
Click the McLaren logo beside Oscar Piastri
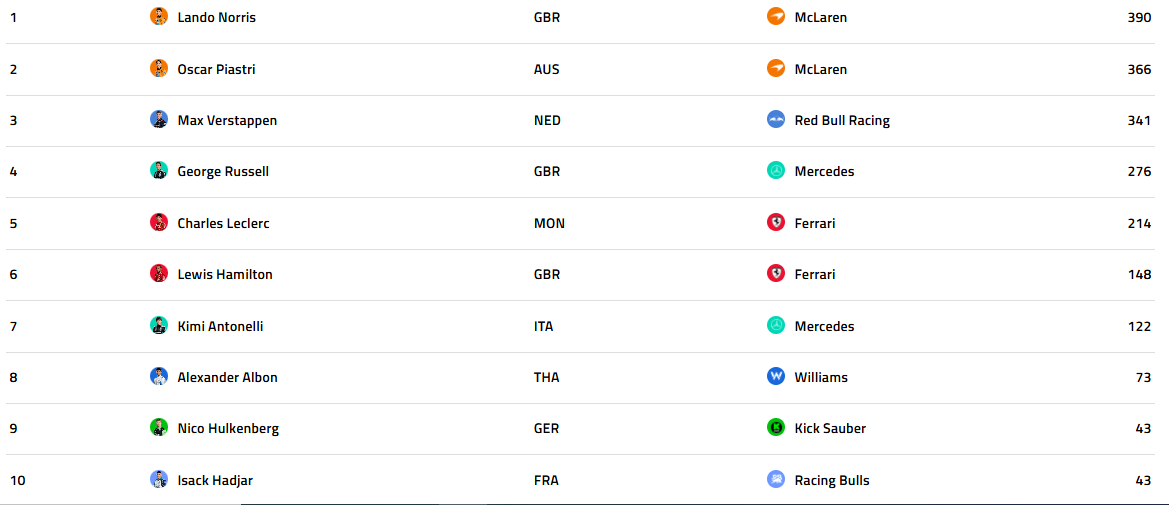(x=776, y=69)
